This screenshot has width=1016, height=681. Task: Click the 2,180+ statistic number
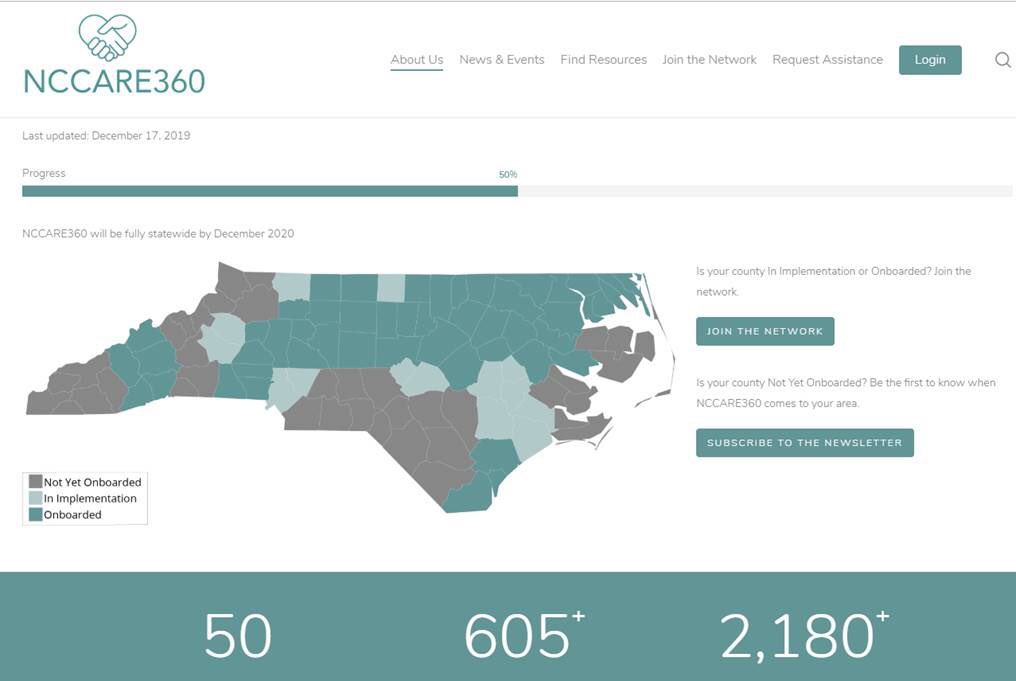(803, 636)
